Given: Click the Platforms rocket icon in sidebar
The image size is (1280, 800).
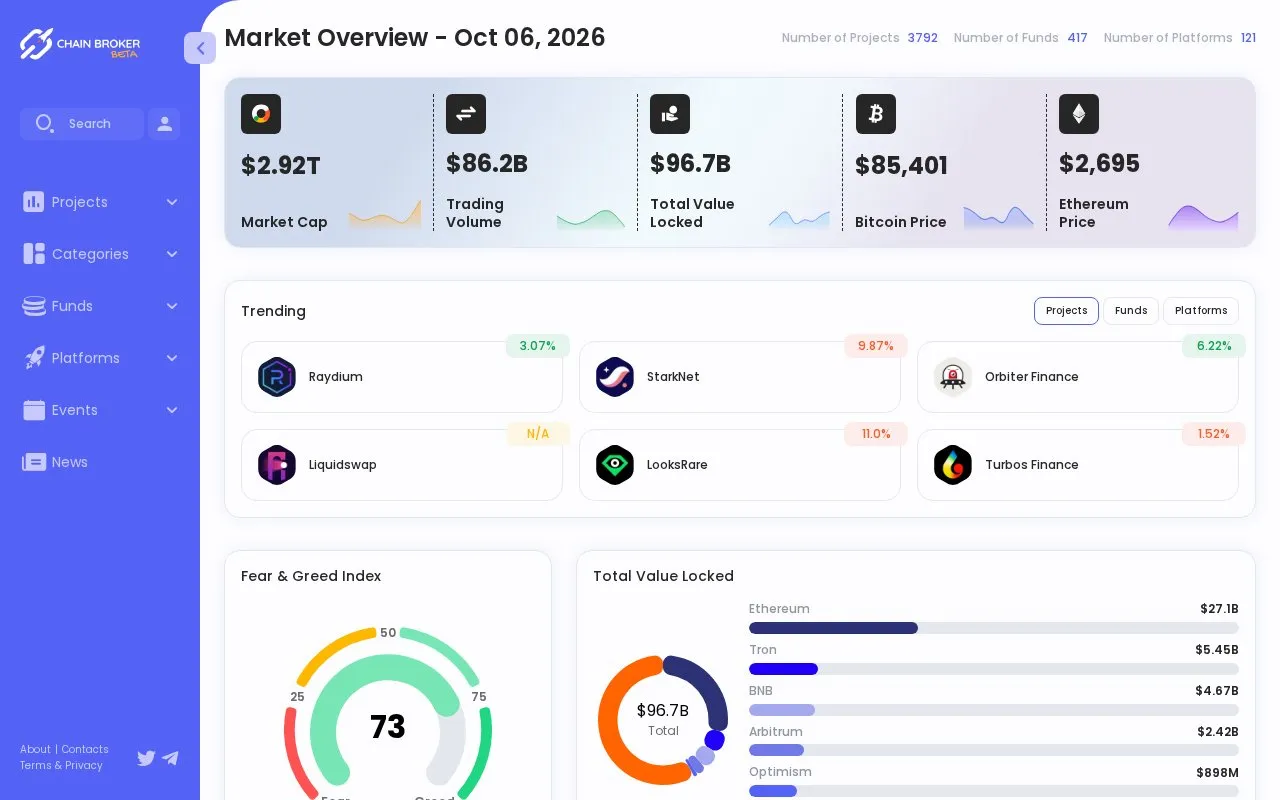Looking at the screenshot, I should pyautogui.click(x=34, y=358).
